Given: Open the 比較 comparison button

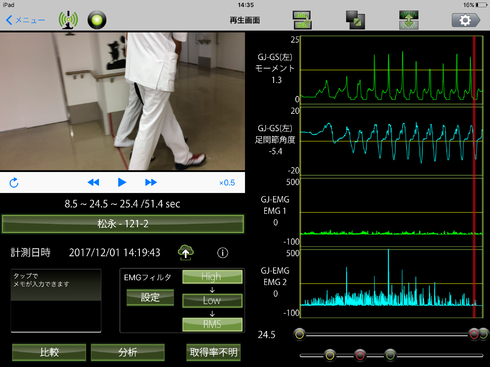Looking at the screenshot, I should (49, 352).
